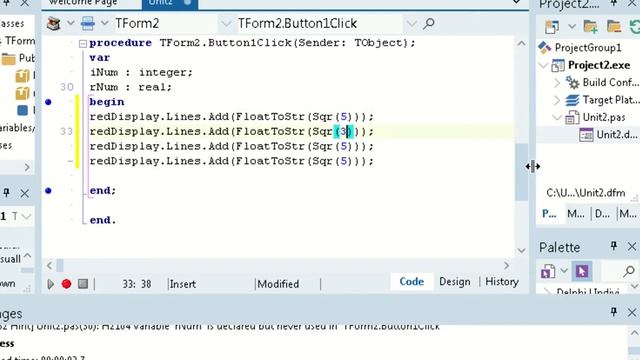640x360 pixels.
Task: Click the Insert mode status indicator
Action: pos(183,284)
